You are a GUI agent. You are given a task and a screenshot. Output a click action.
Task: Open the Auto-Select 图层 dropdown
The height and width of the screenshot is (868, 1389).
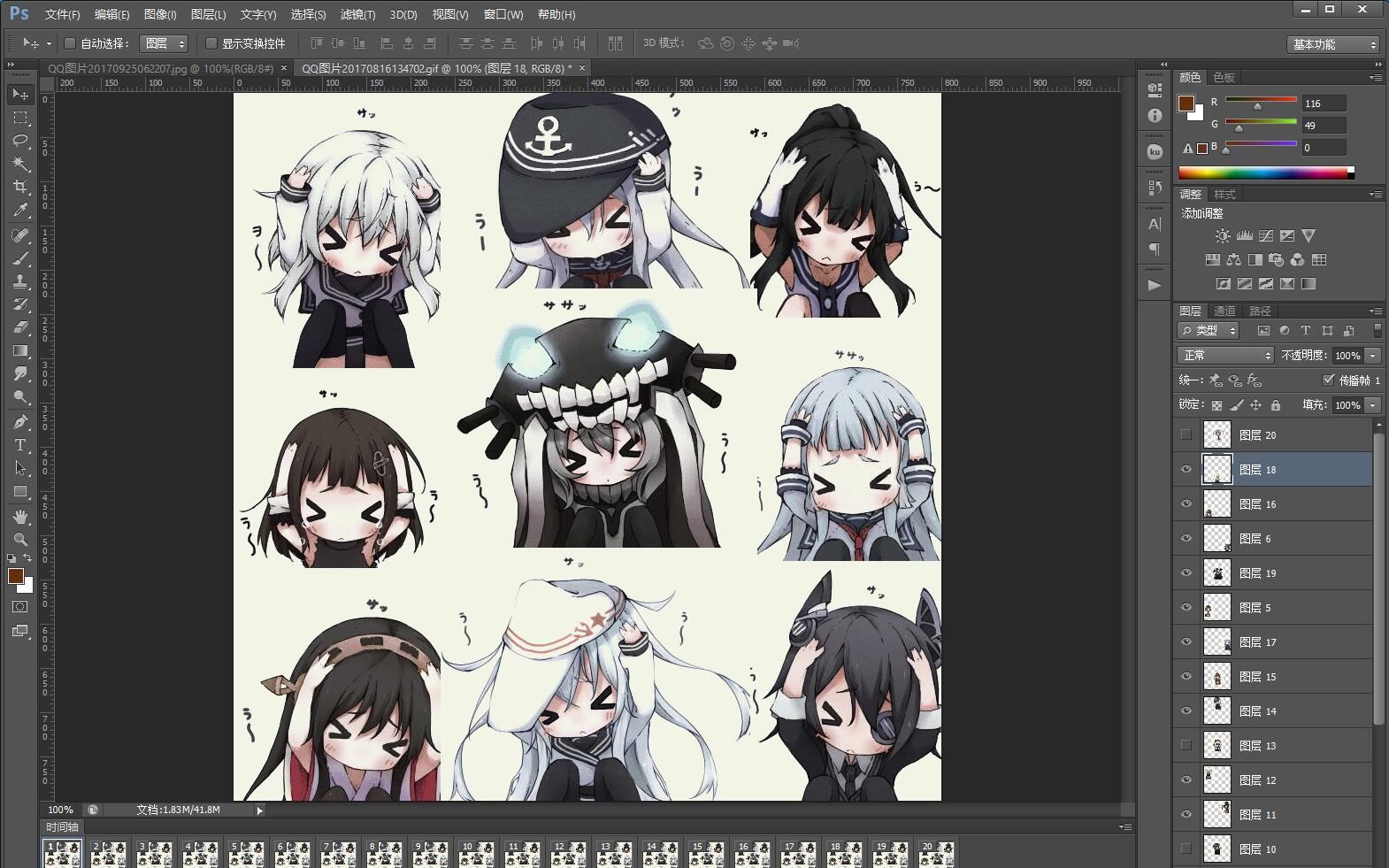[x=164, y=43]
